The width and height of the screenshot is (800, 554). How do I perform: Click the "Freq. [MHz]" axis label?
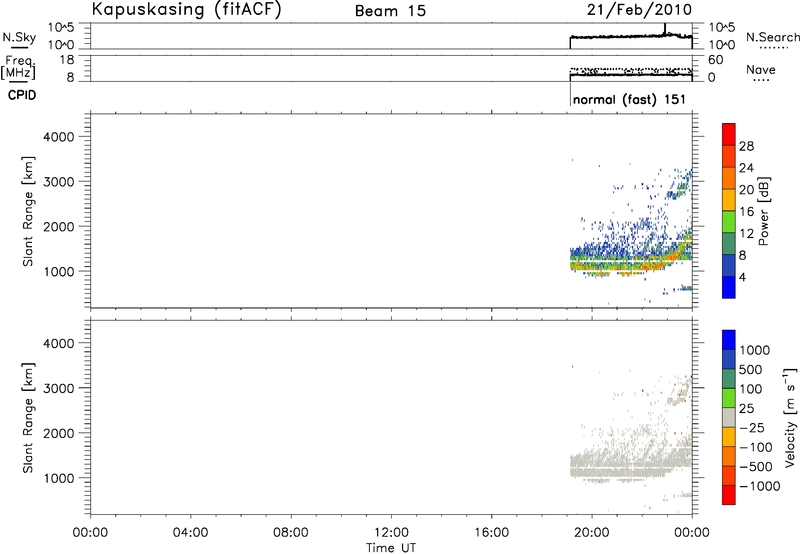click(x=18, y=67)
